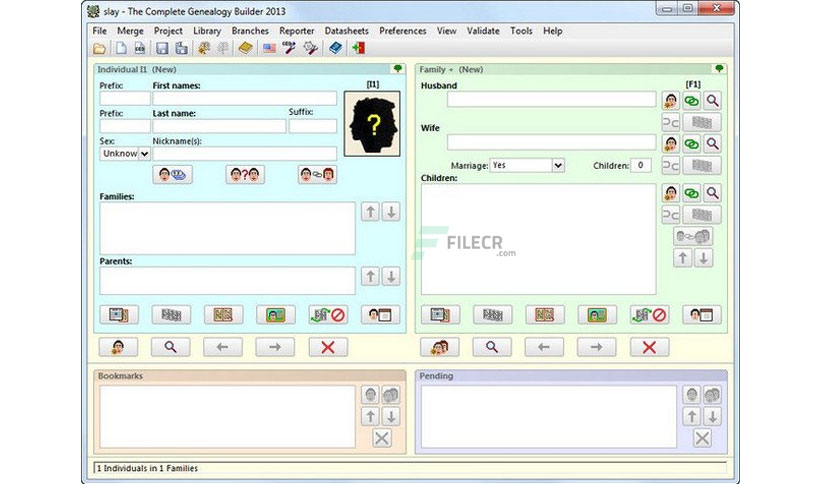This screenshot has width=836, height=484.
Task: Open the Datasheets menu
Action: pyautogui.click(x=347, y=31)
